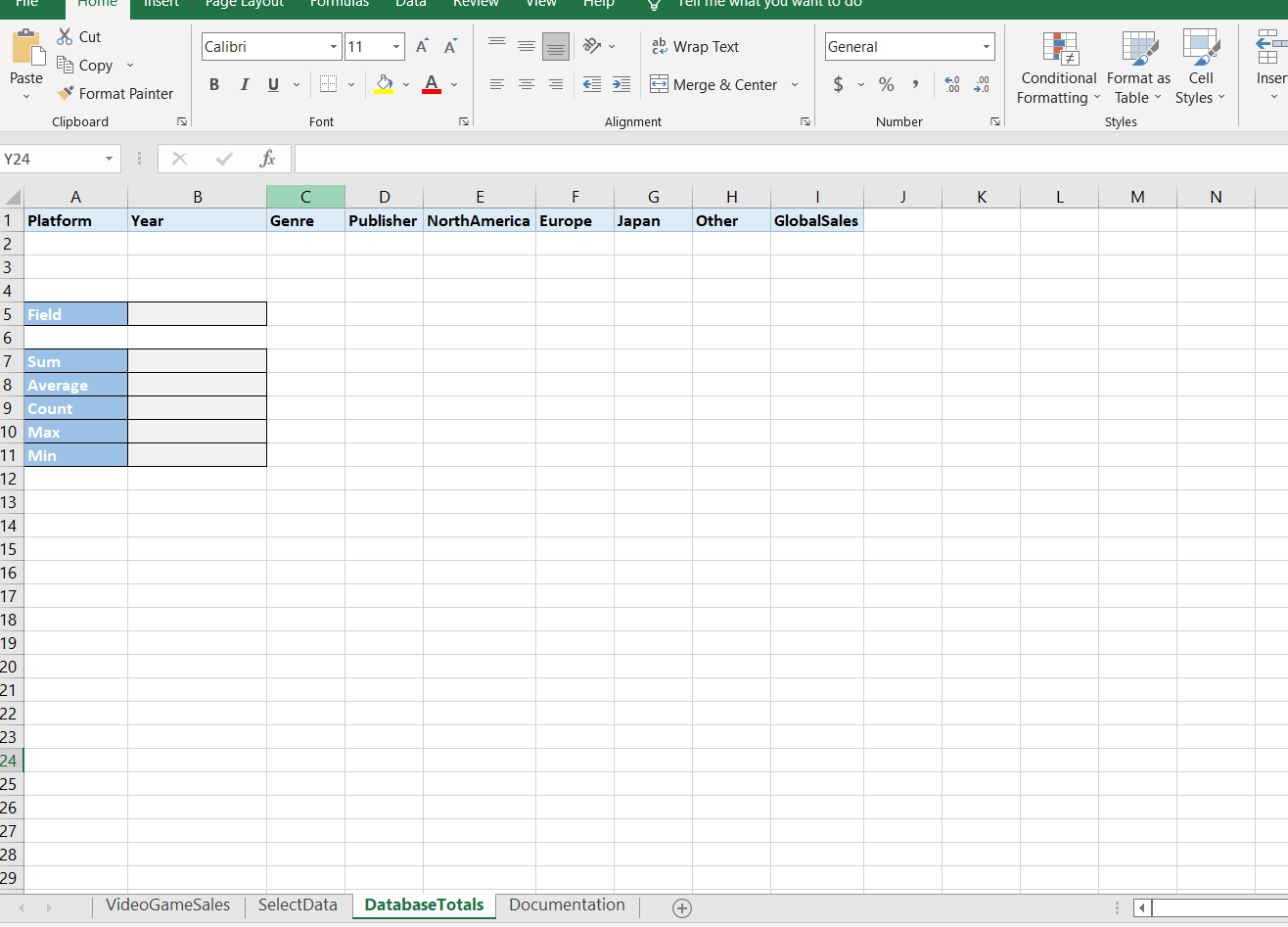
Task: Insert a function using the fx button
Action: (269, 158)
